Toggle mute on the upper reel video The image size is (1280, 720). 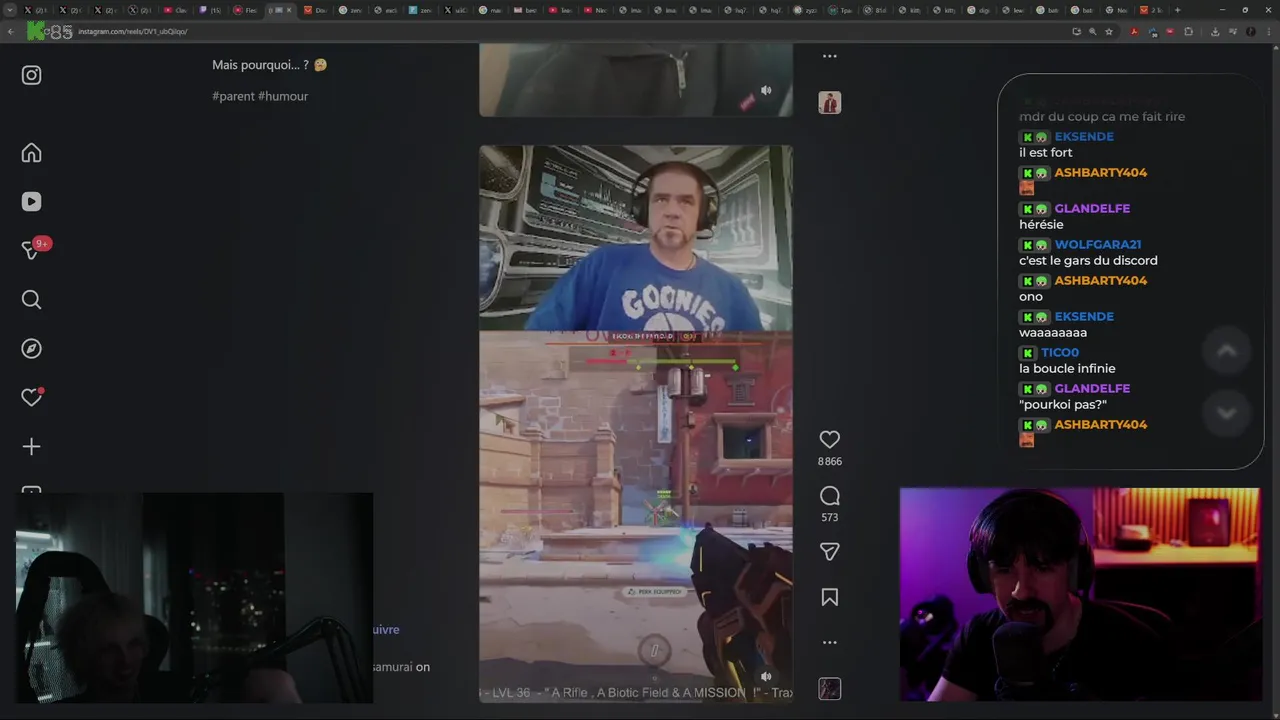tap(766, 90)
